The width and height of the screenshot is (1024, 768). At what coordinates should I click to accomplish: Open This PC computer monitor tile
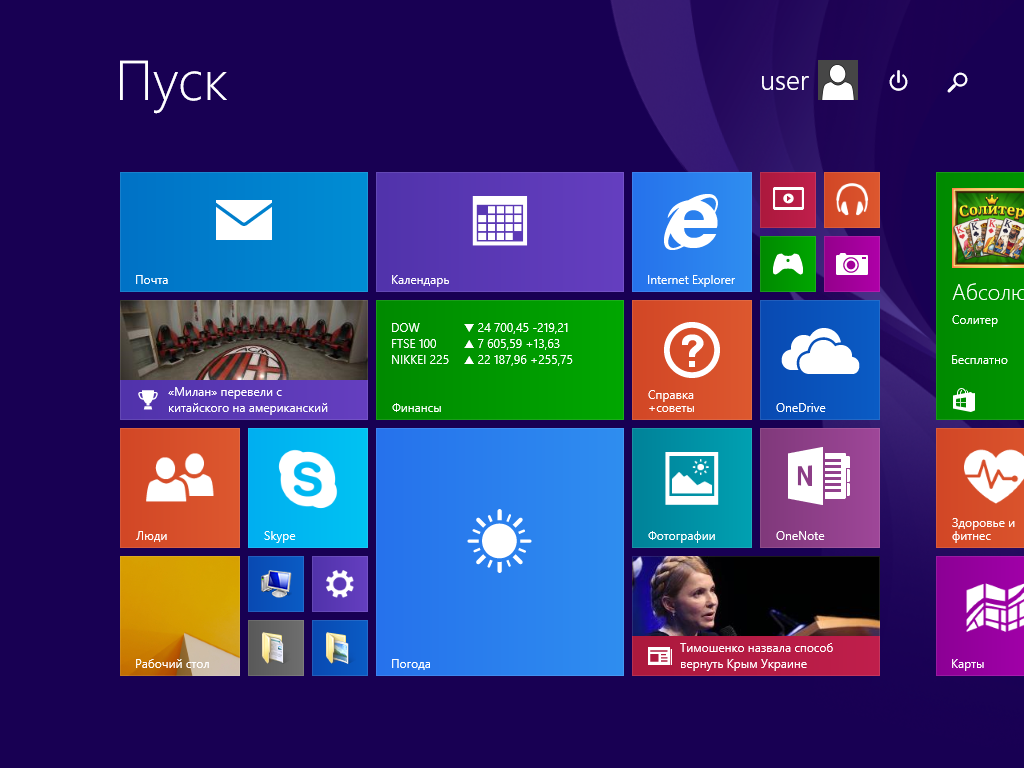276,584
